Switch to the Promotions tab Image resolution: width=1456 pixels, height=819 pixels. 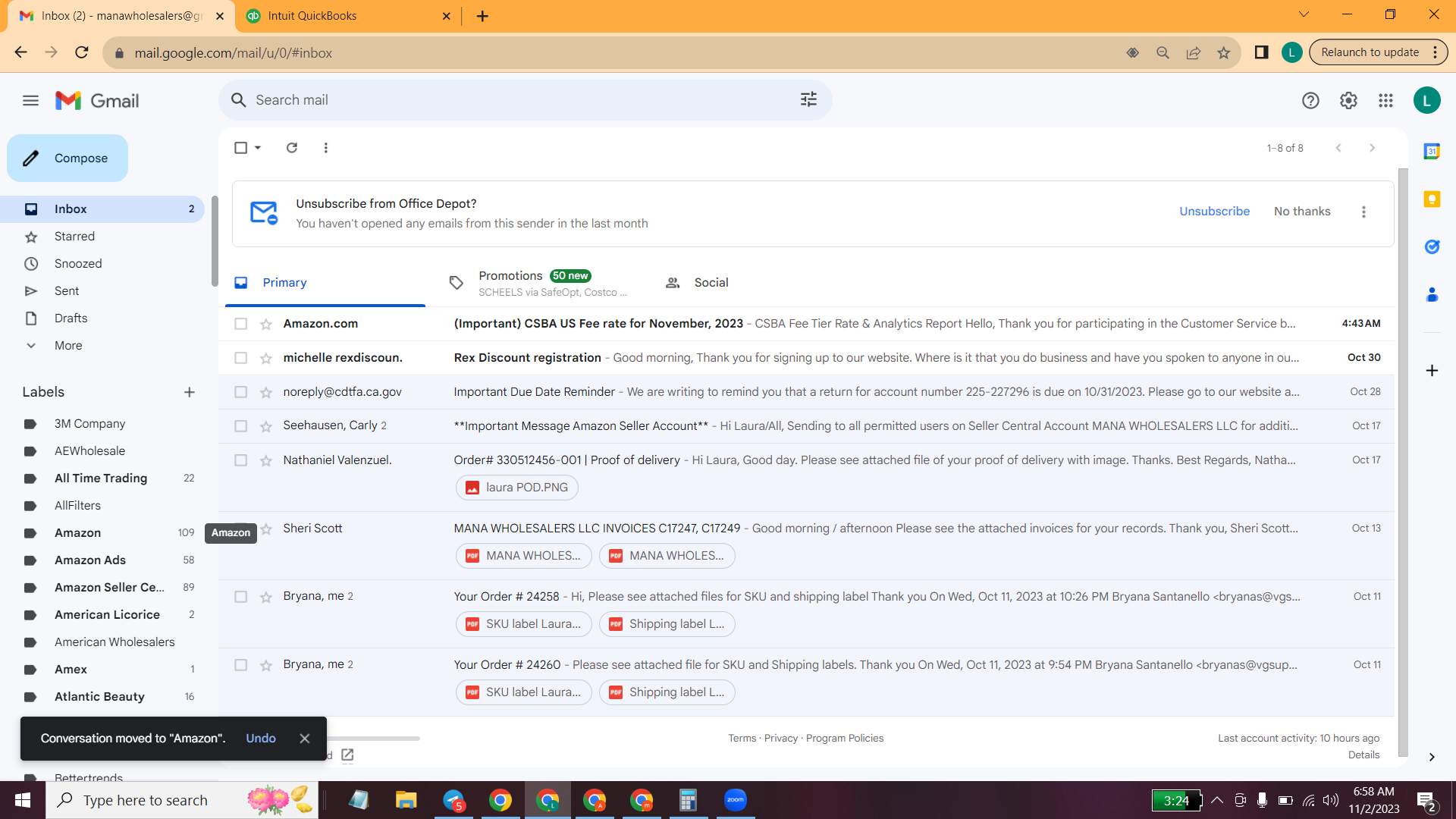542,283
